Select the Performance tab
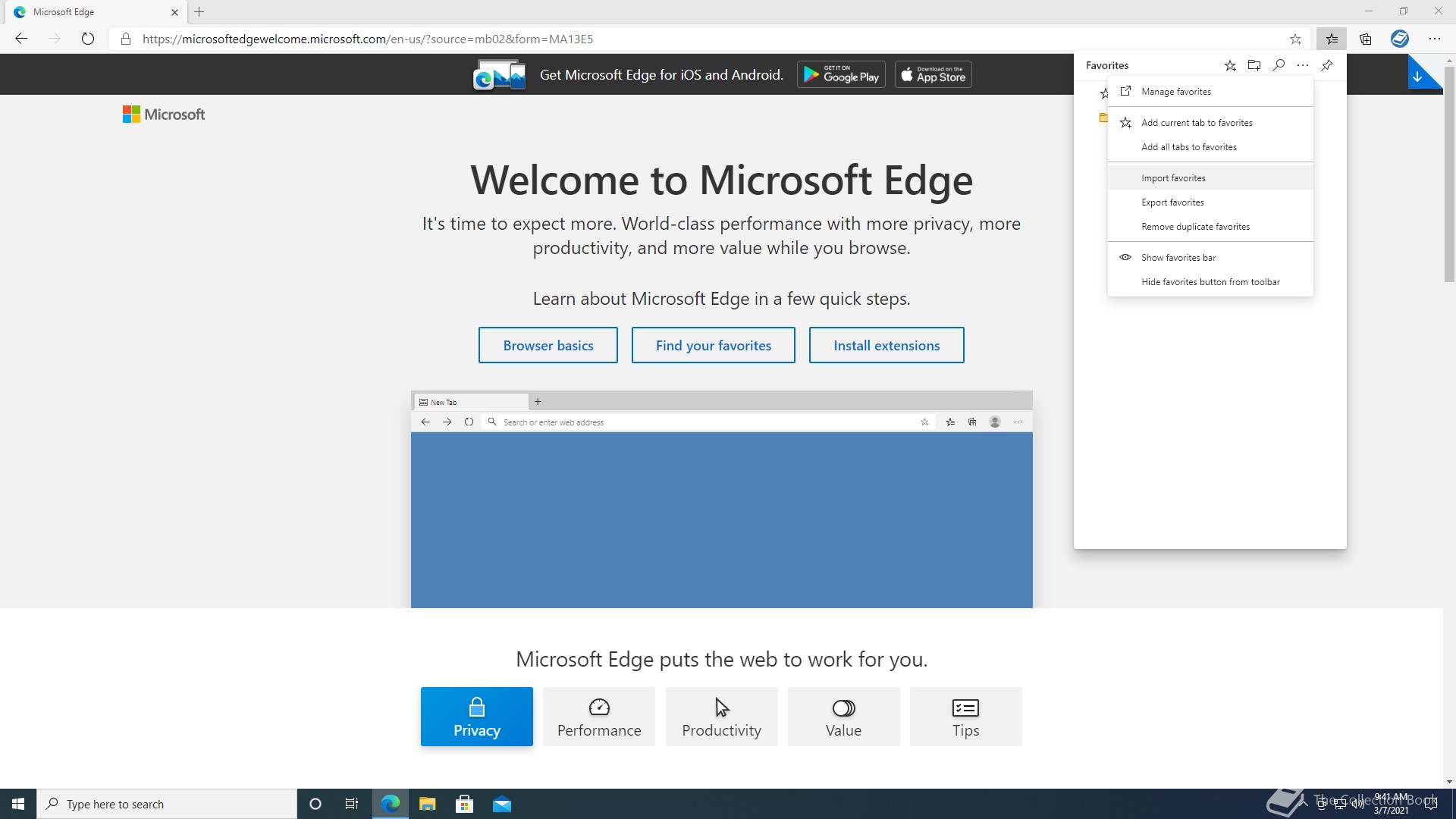 point(599,717)
